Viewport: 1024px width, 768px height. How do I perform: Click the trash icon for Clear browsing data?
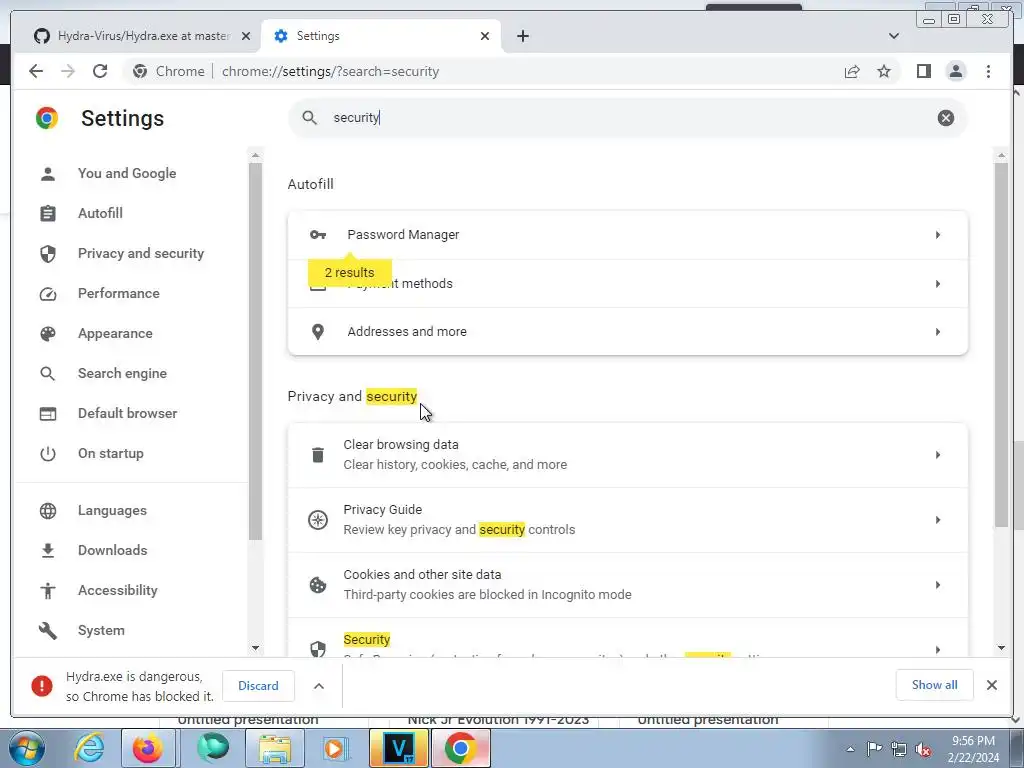click(318, 455)
